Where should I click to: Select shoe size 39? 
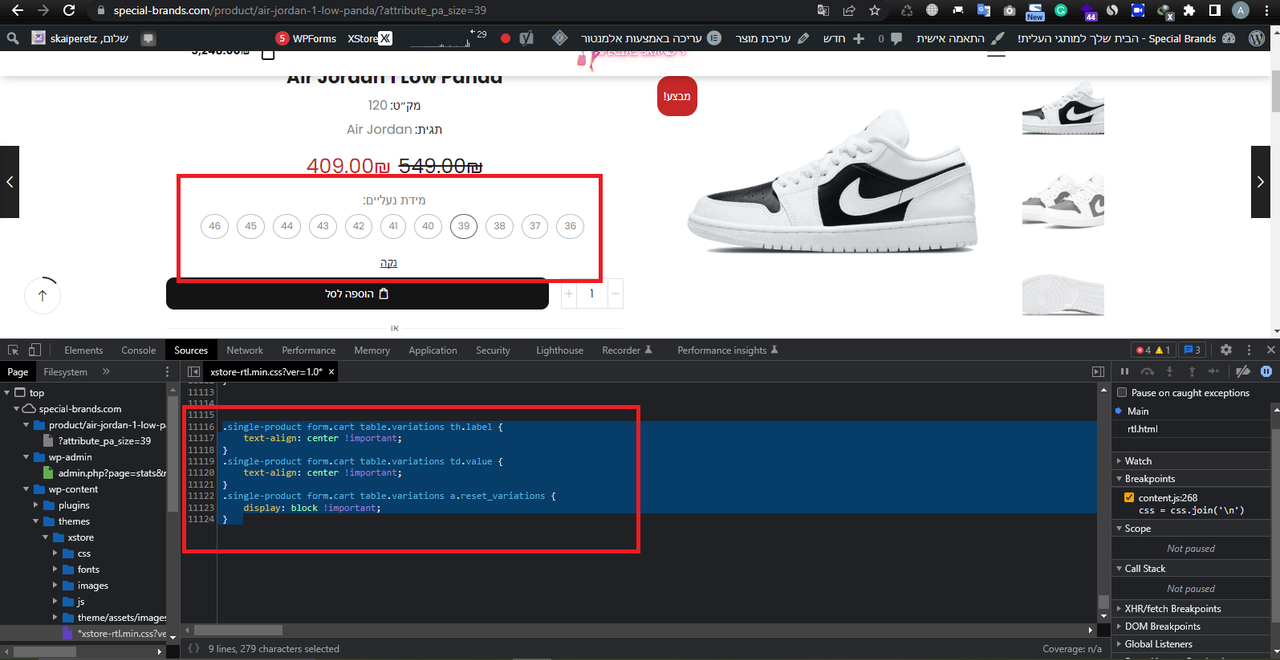point(463,226)
